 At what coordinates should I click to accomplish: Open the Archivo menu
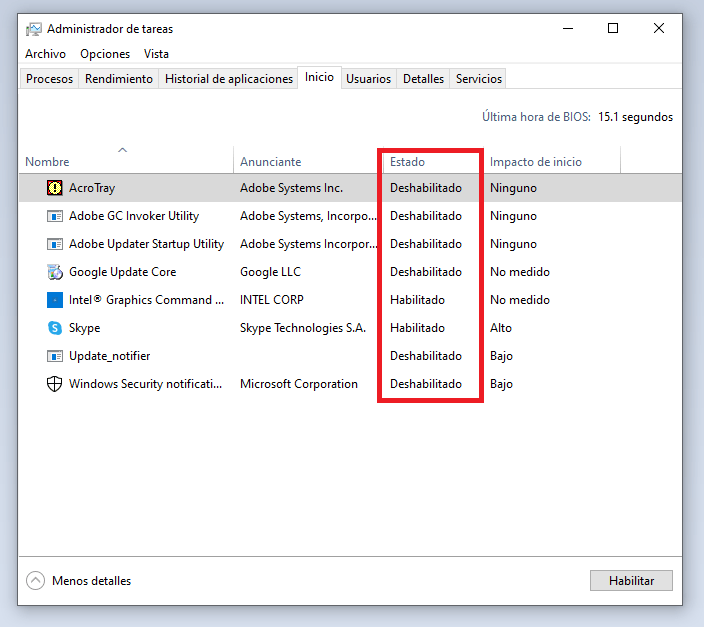click(x=45, y=54)
